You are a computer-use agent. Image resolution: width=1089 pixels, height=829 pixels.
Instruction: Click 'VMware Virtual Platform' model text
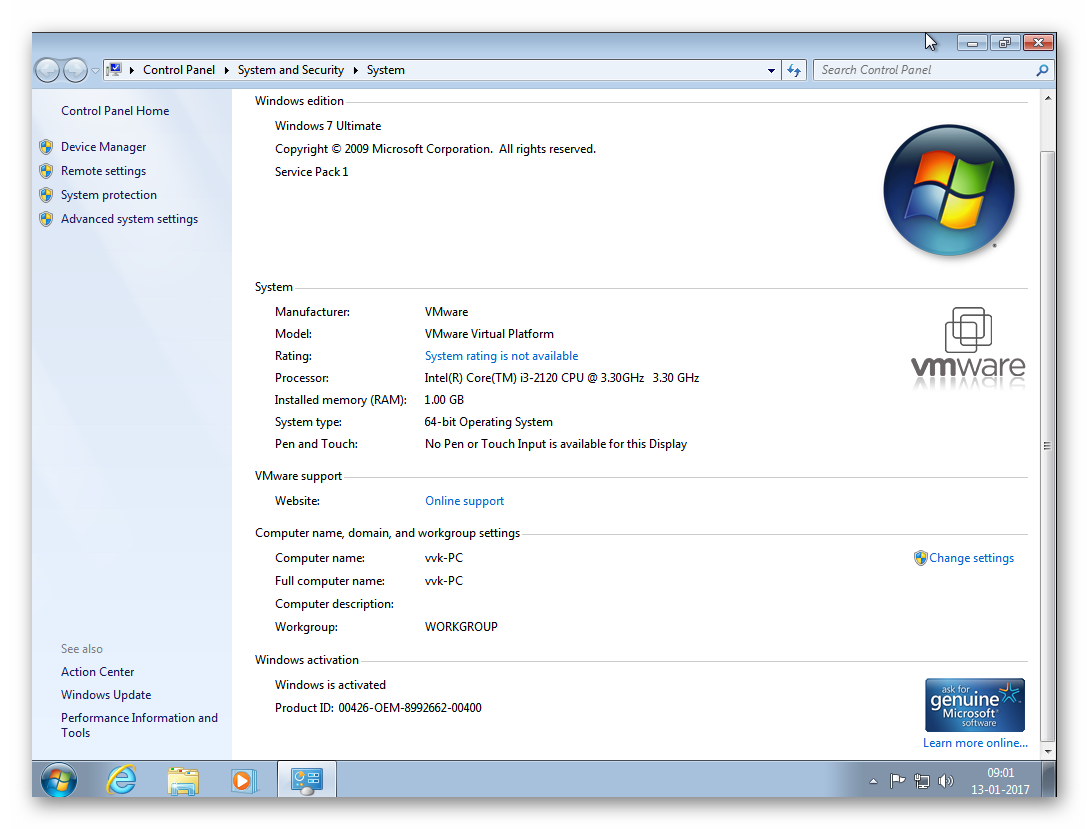point(489,334)
